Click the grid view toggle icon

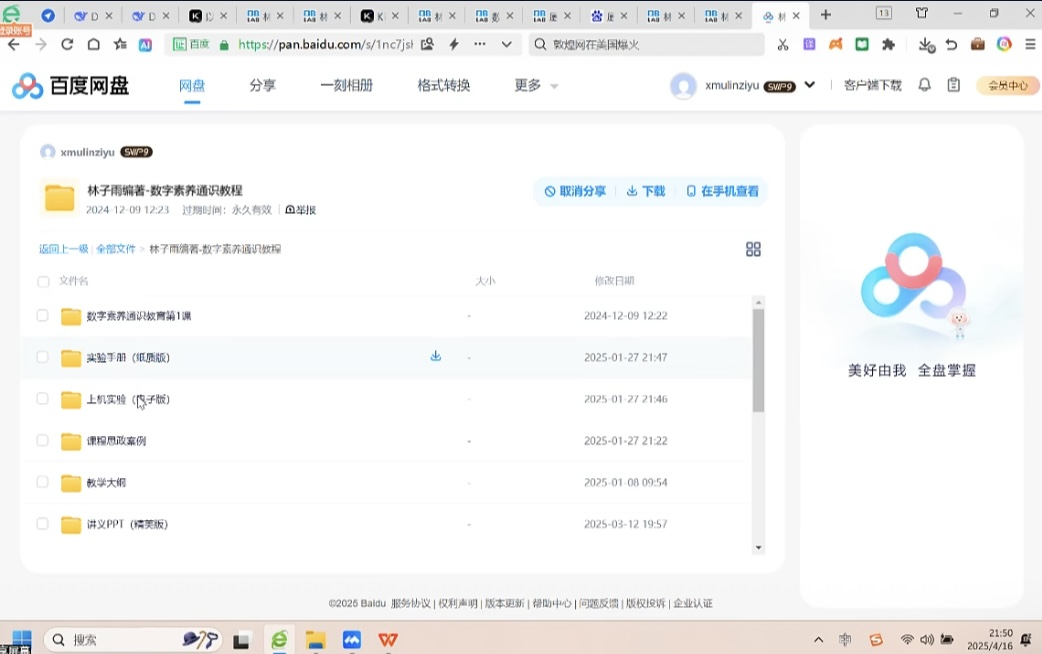[x=753, y=249]
